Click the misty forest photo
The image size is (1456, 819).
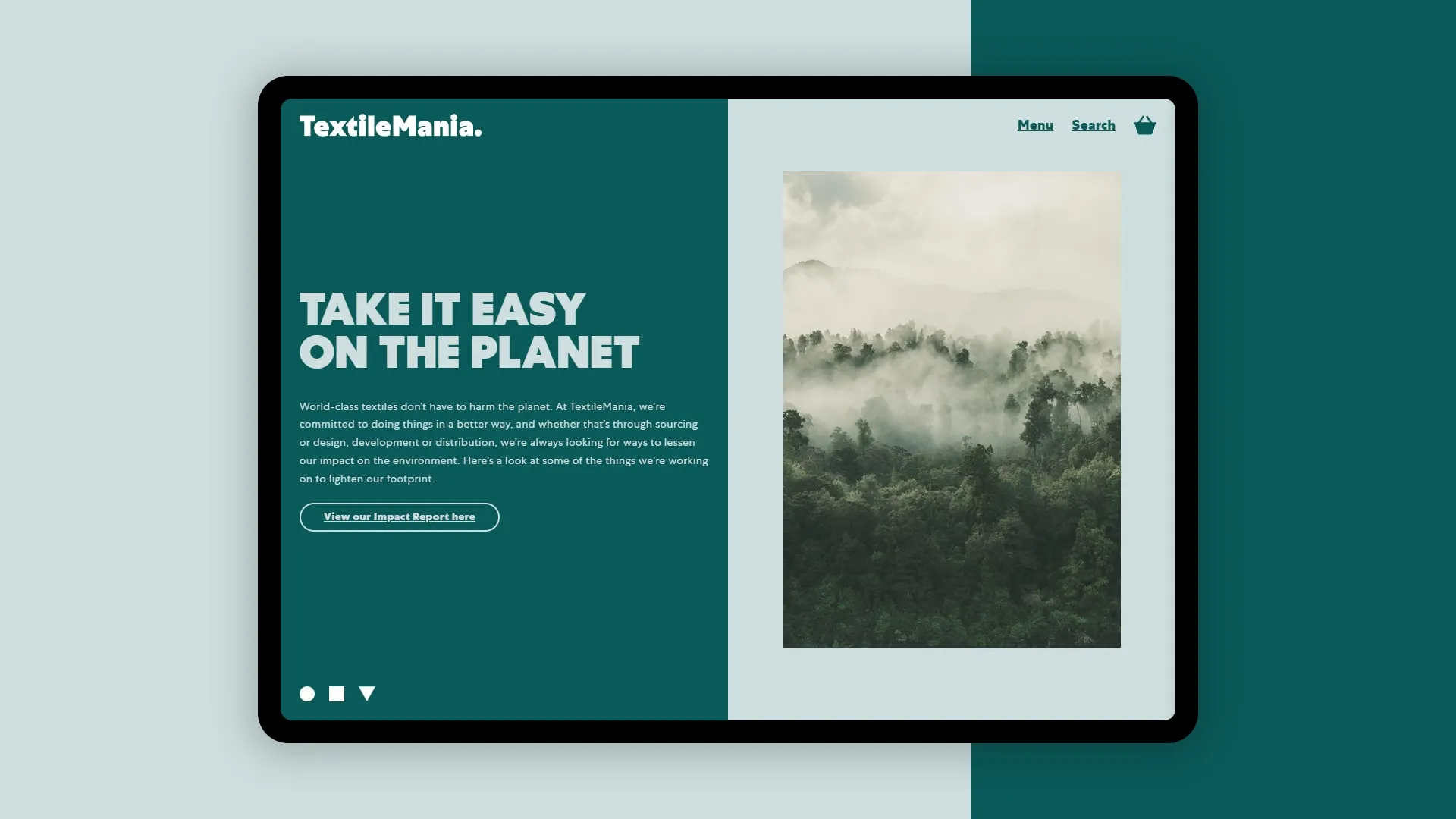point(951,409)
